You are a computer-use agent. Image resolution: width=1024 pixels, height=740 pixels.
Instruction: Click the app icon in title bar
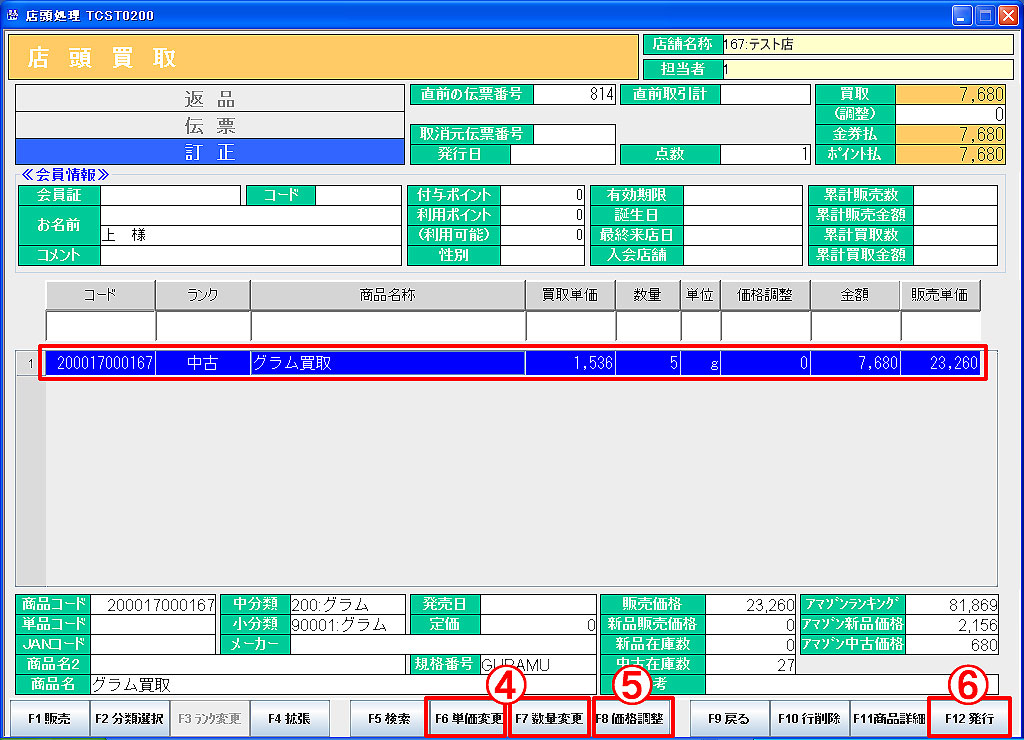pos(12,16)
